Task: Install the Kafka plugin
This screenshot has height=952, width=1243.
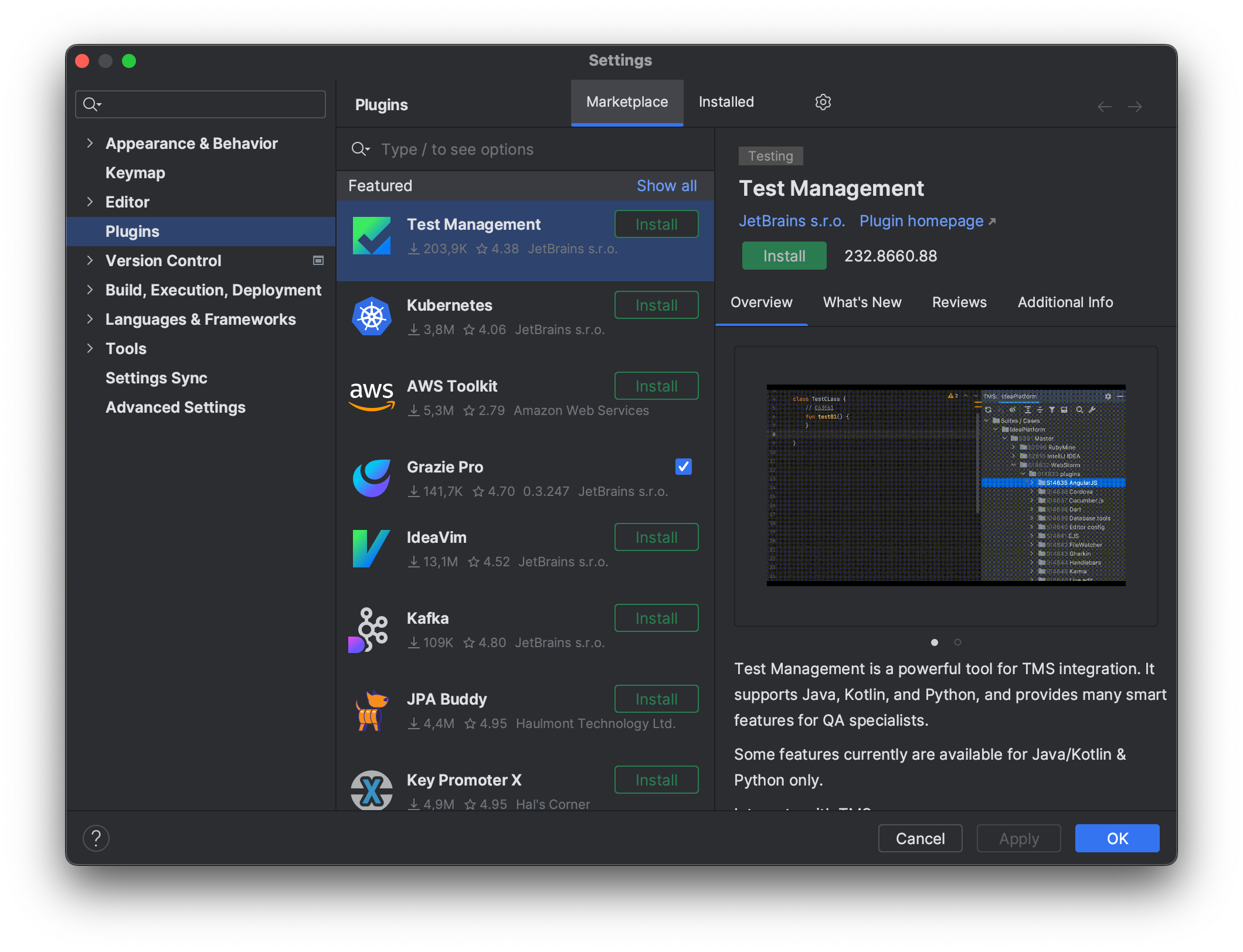Action: pyautogui.click(x=656, y=618)
